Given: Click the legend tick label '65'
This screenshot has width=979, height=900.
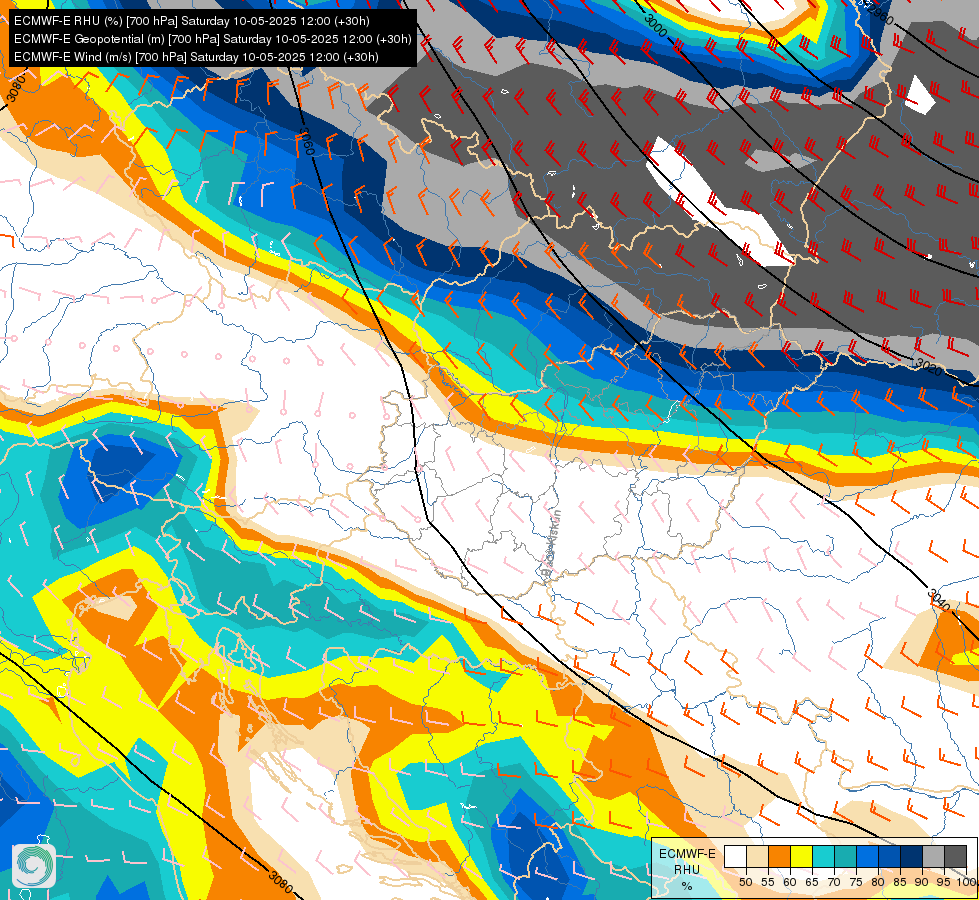Looking at the screenshot, I should (812, 882).
